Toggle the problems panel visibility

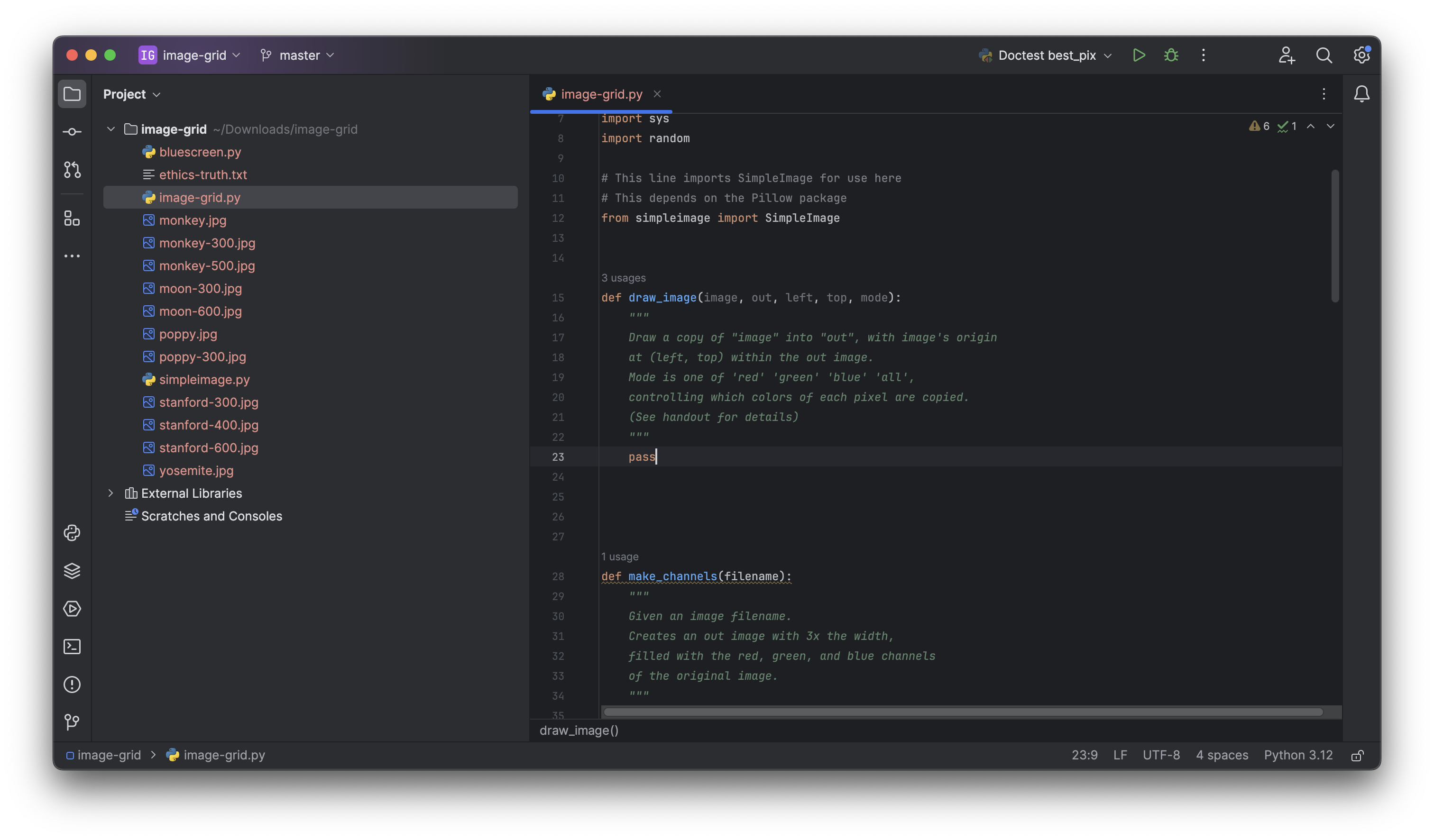pyautogui.click(x=72, y=685)
